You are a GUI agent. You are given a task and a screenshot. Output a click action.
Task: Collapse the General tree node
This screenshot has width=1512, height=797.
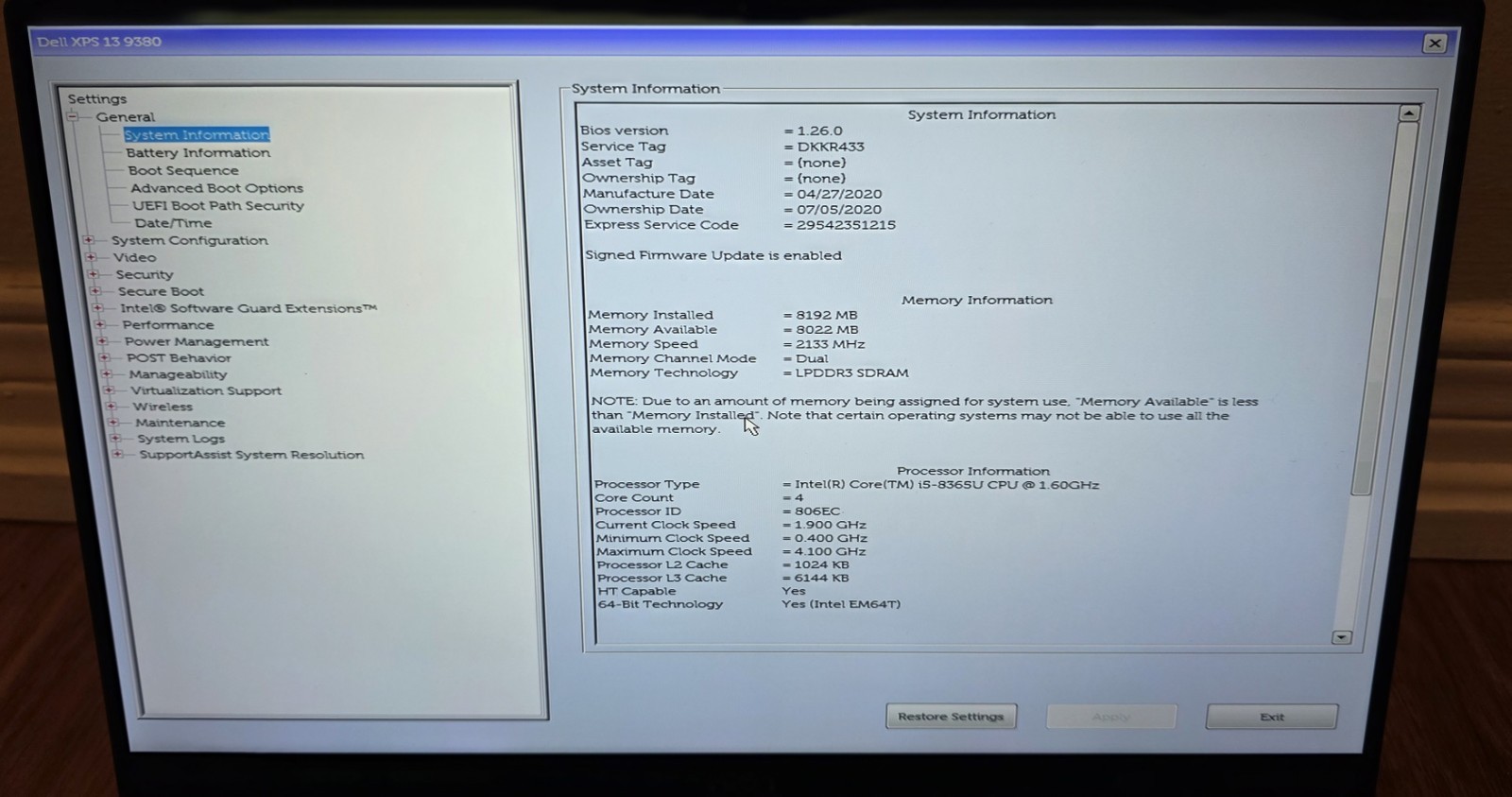[x=73, y=116]
